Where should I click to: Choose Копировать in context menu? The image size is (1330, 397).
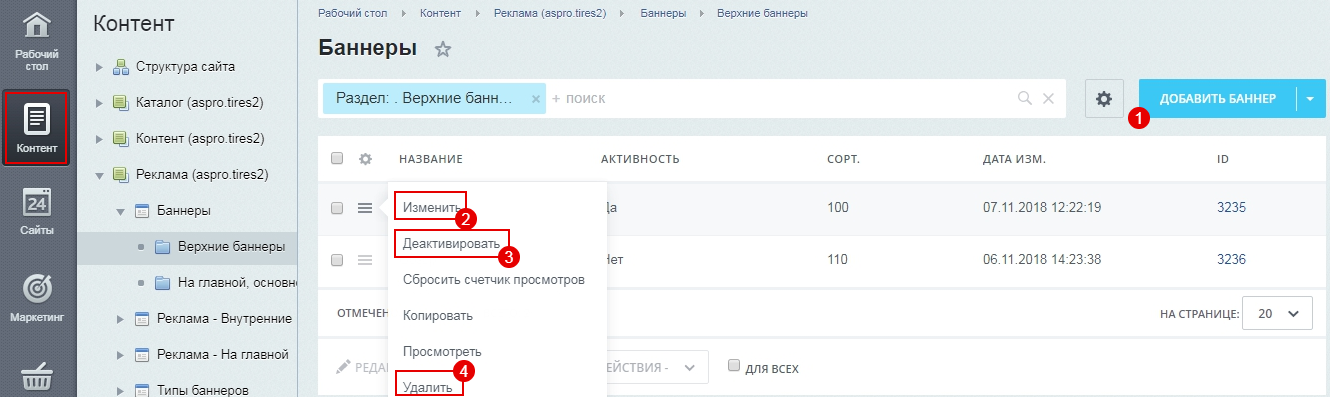click(x=438, y=315)
